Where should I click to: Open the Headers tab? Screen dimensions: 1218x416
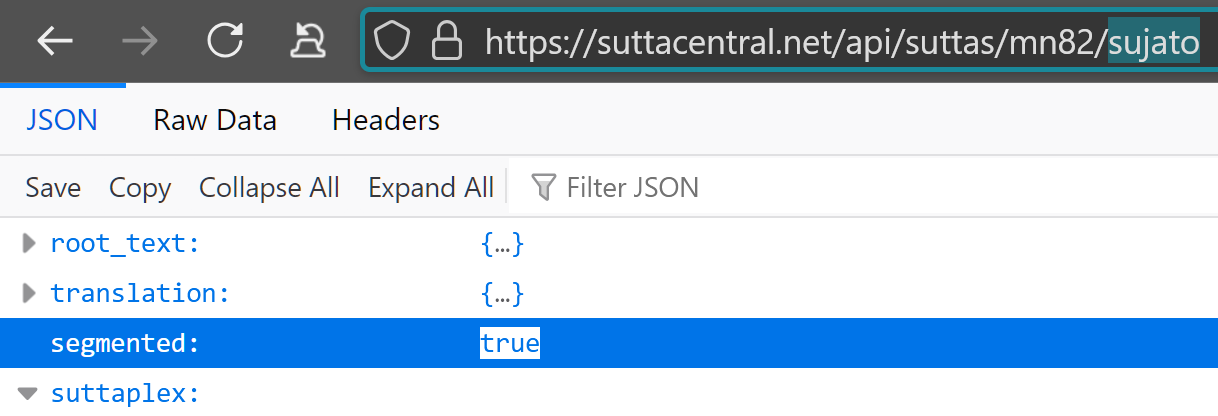click(386, 121)
